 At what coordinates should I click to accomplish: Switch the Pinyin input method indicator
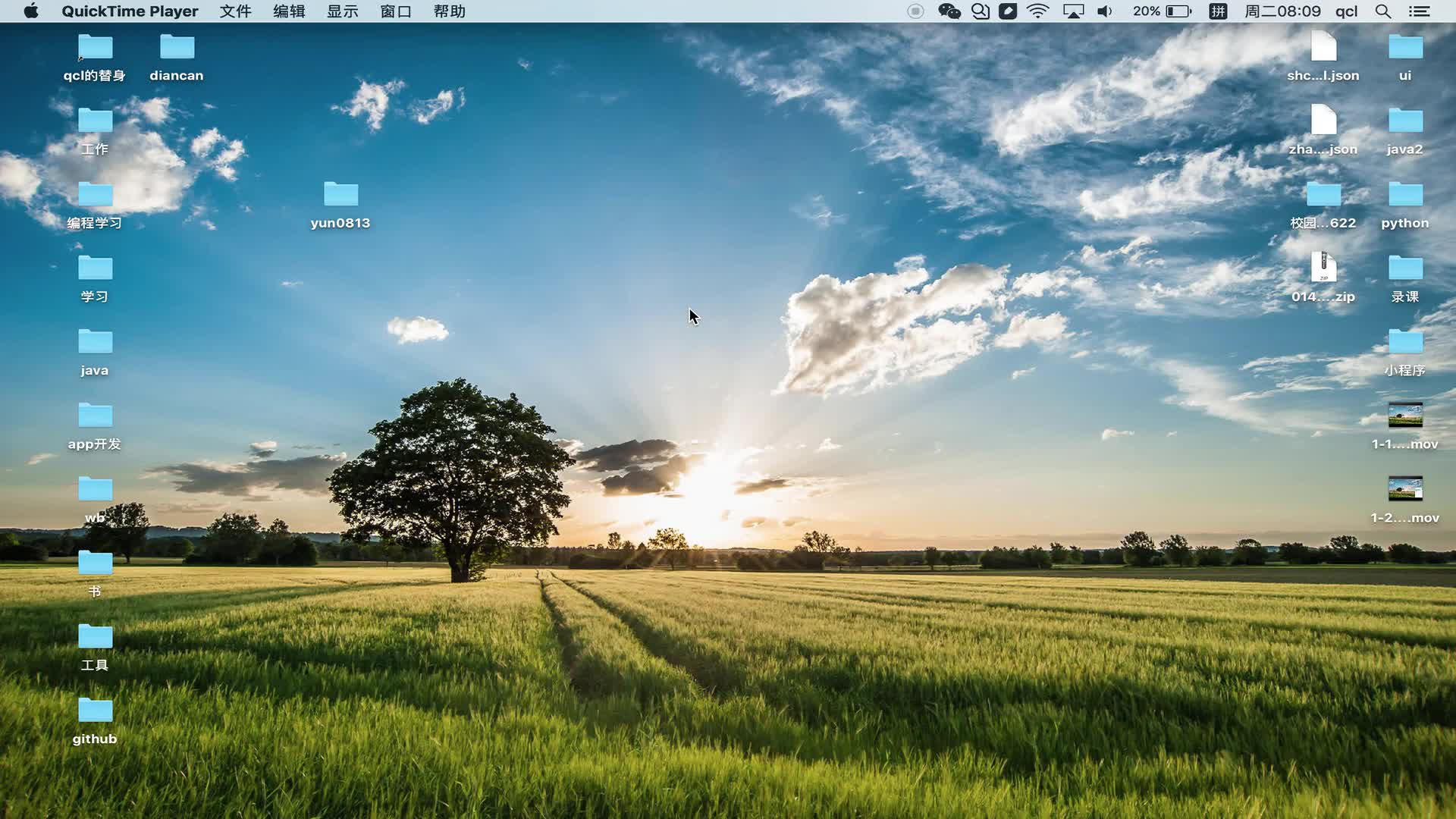(x=1218, y=11)
